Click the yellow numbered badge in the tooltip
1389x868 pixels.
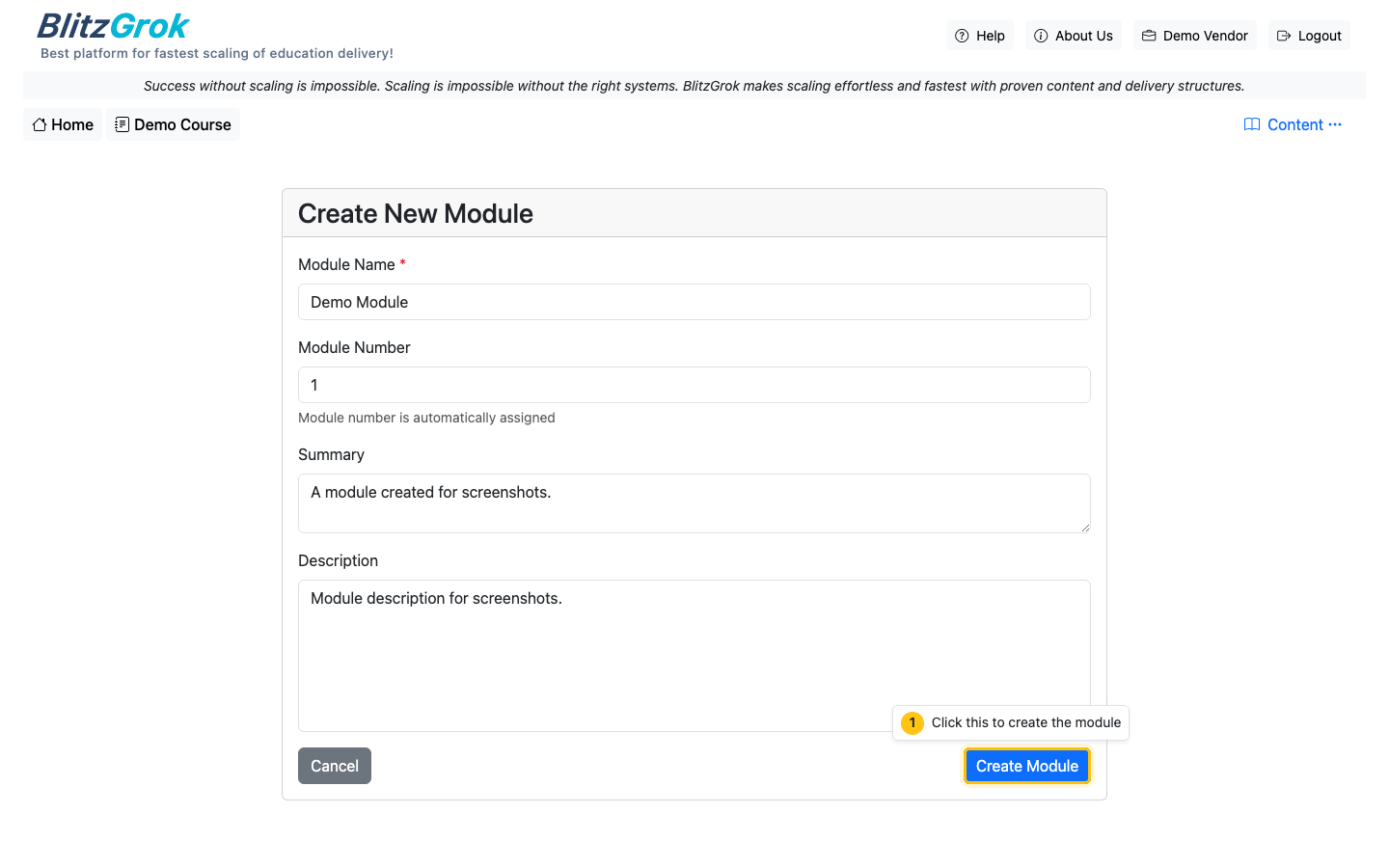[x=912, y=722]
